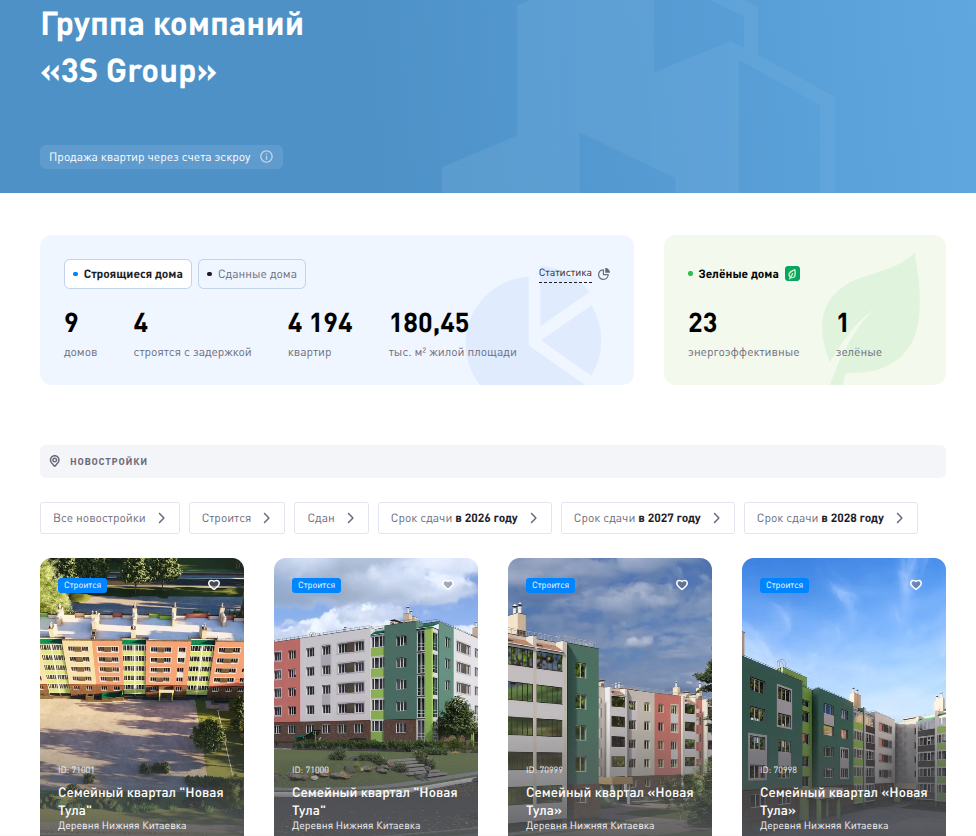Image resolution: width=976 pixels, height=836 pixels.
Task: Open the building card with ID 70998
Action: click(844, 697)
